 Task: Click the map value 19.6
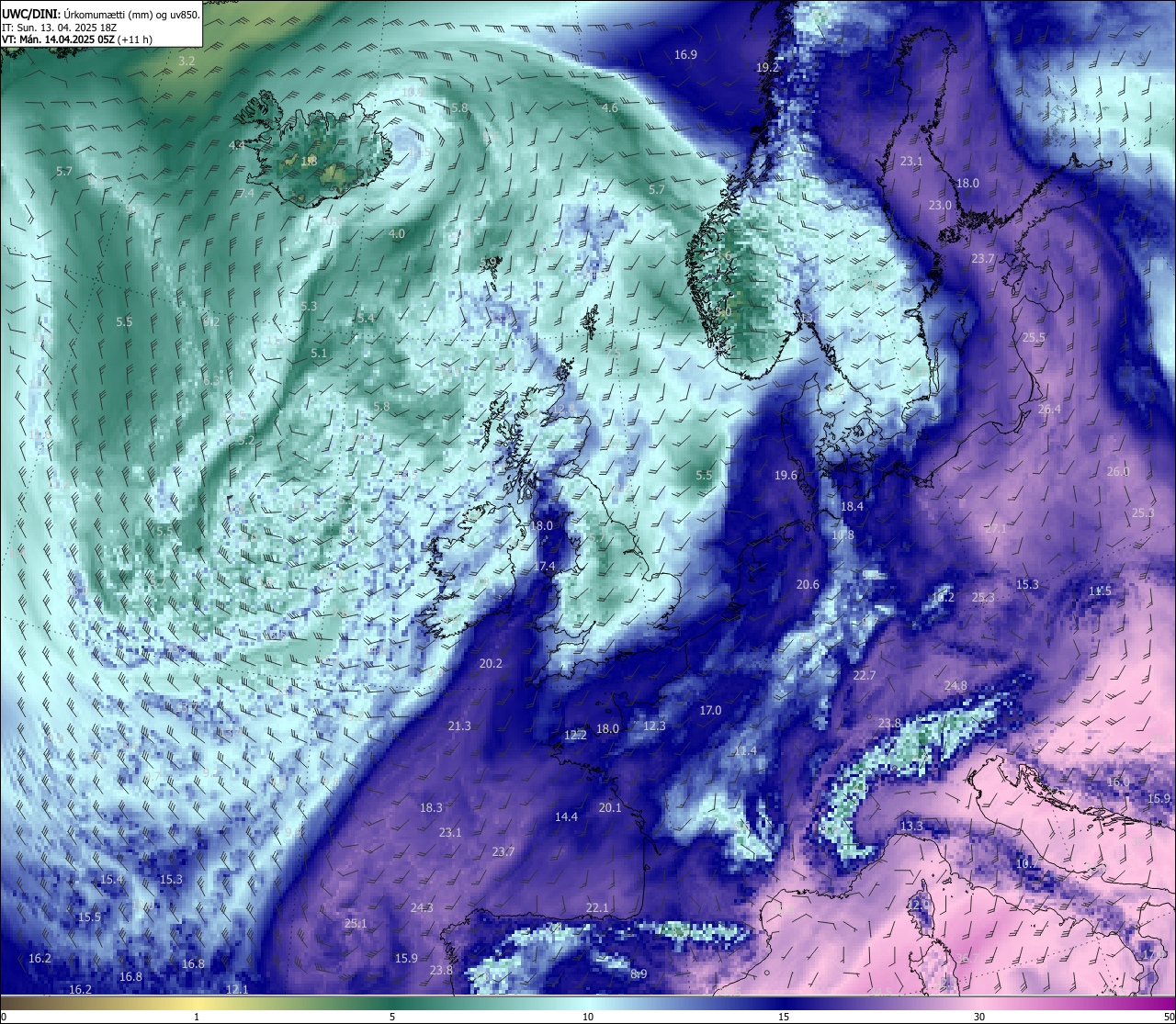click(x=786, y=476)
